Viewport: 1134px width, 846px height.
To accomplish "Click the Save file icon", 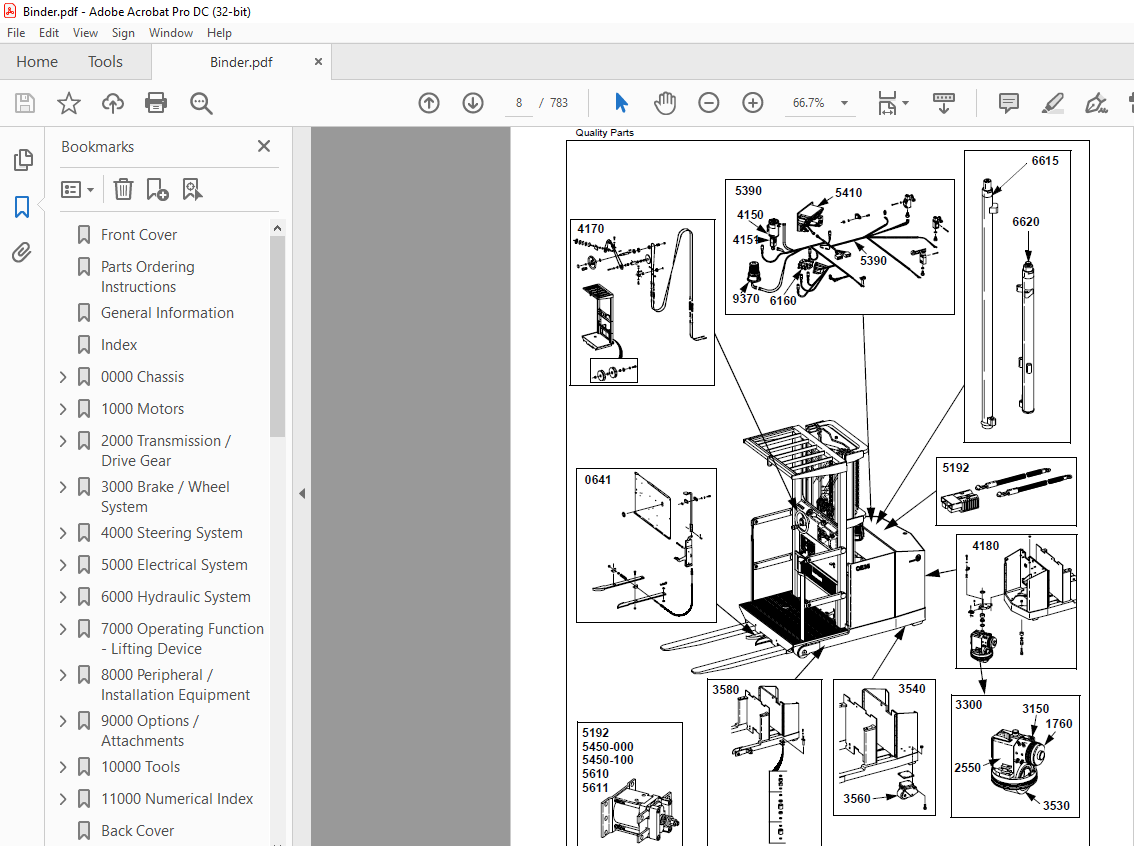I will (25, 103).
